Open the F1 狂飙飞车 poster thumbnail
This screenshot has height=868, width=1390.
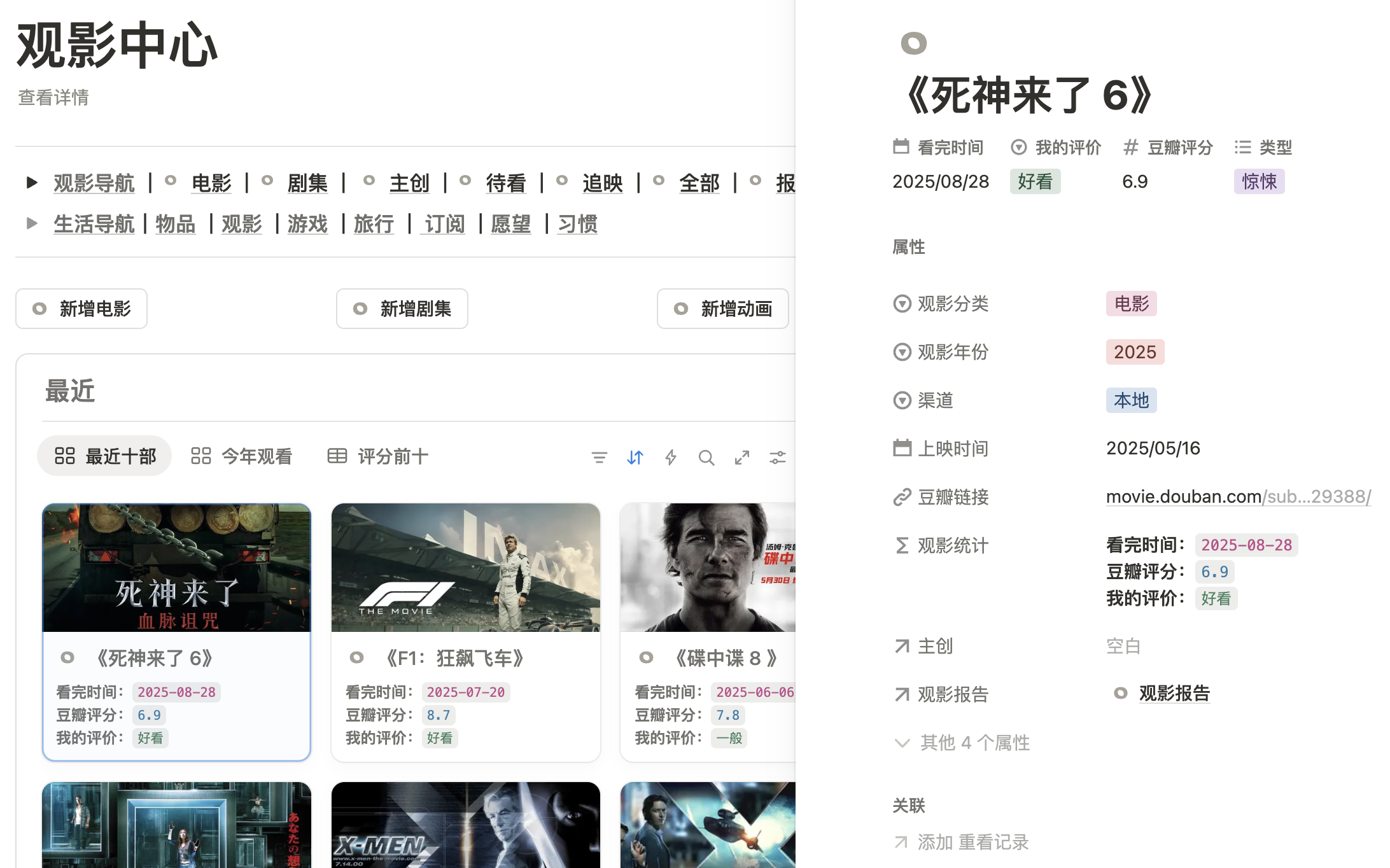click(x=465, y=567)
